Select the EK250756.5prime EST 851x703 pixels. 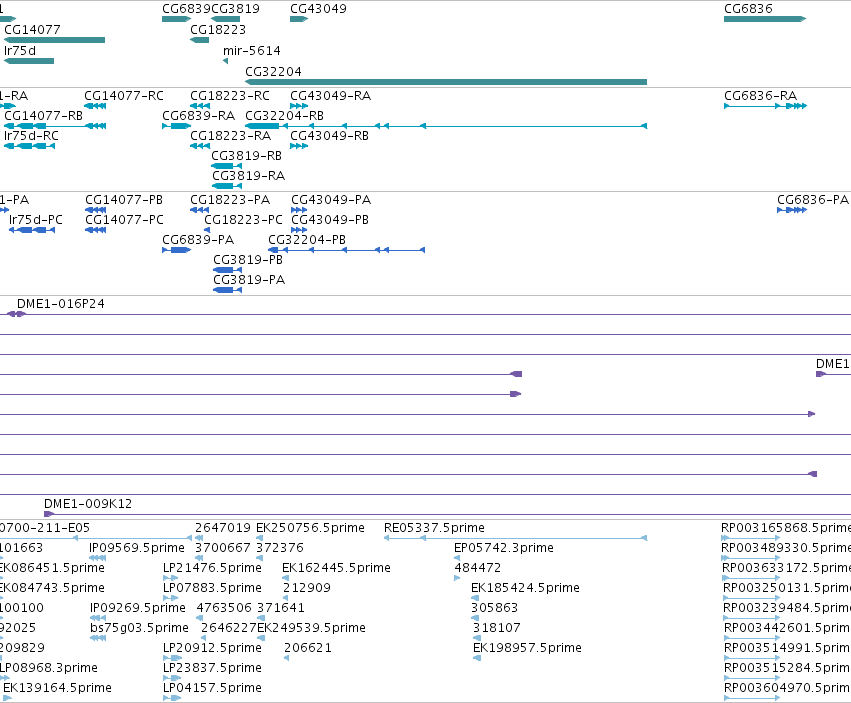click(259, 538)
